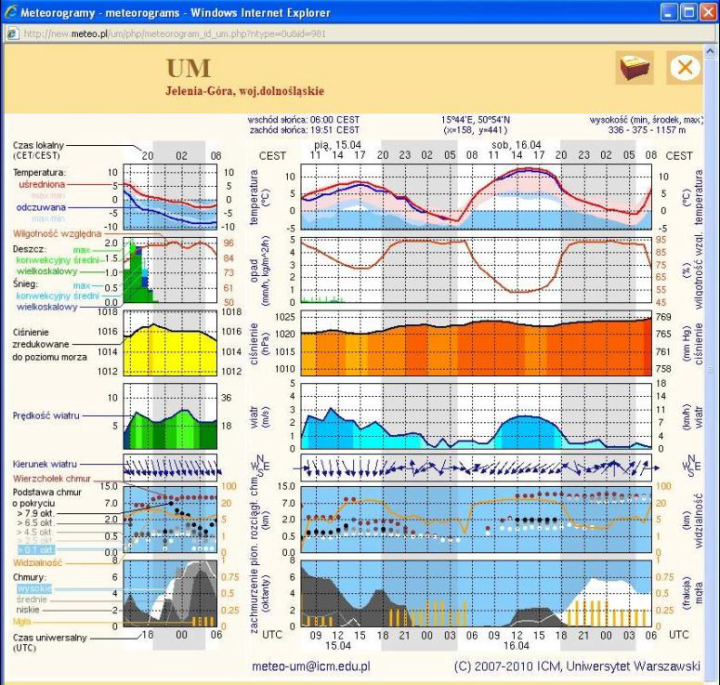Click the ICM Uniwersytet Warszawski copyright text

click(x=577, y=667)
